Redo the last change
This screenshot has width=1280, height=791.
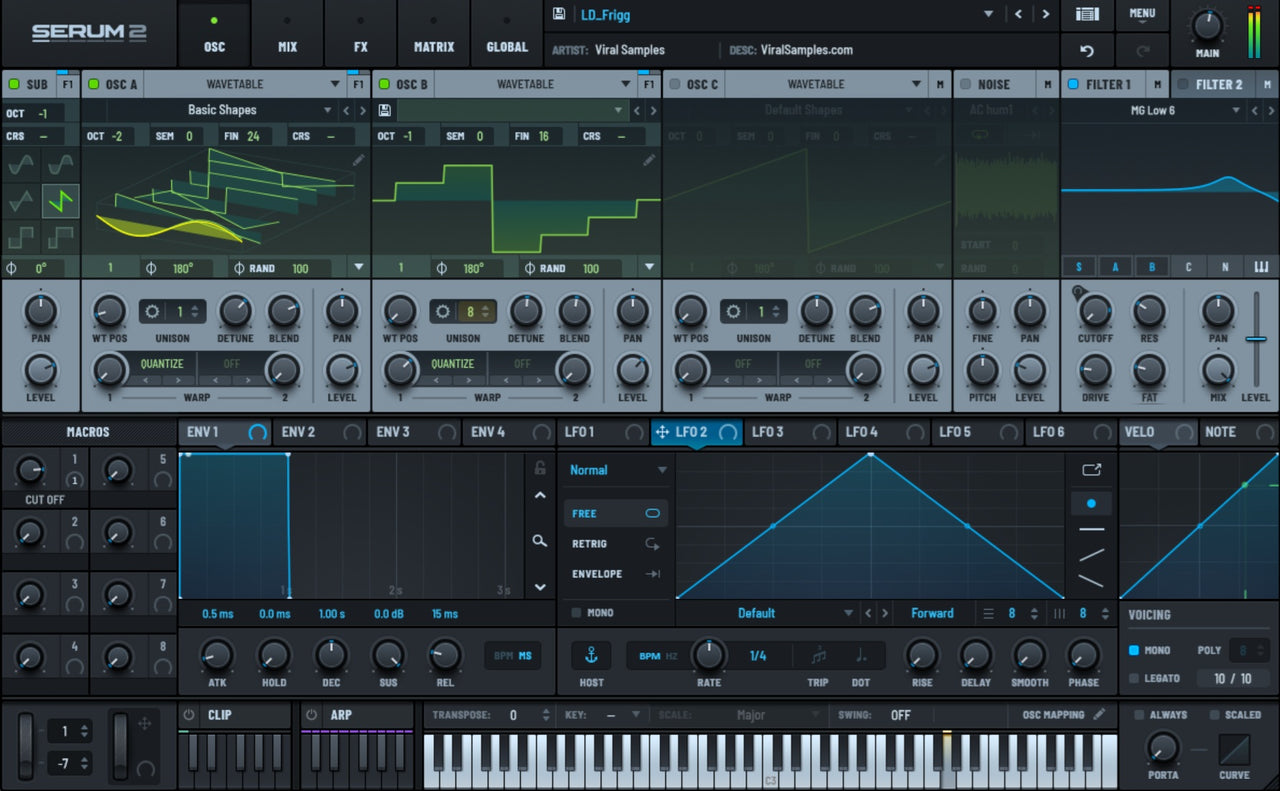[x=1142, y=50]
